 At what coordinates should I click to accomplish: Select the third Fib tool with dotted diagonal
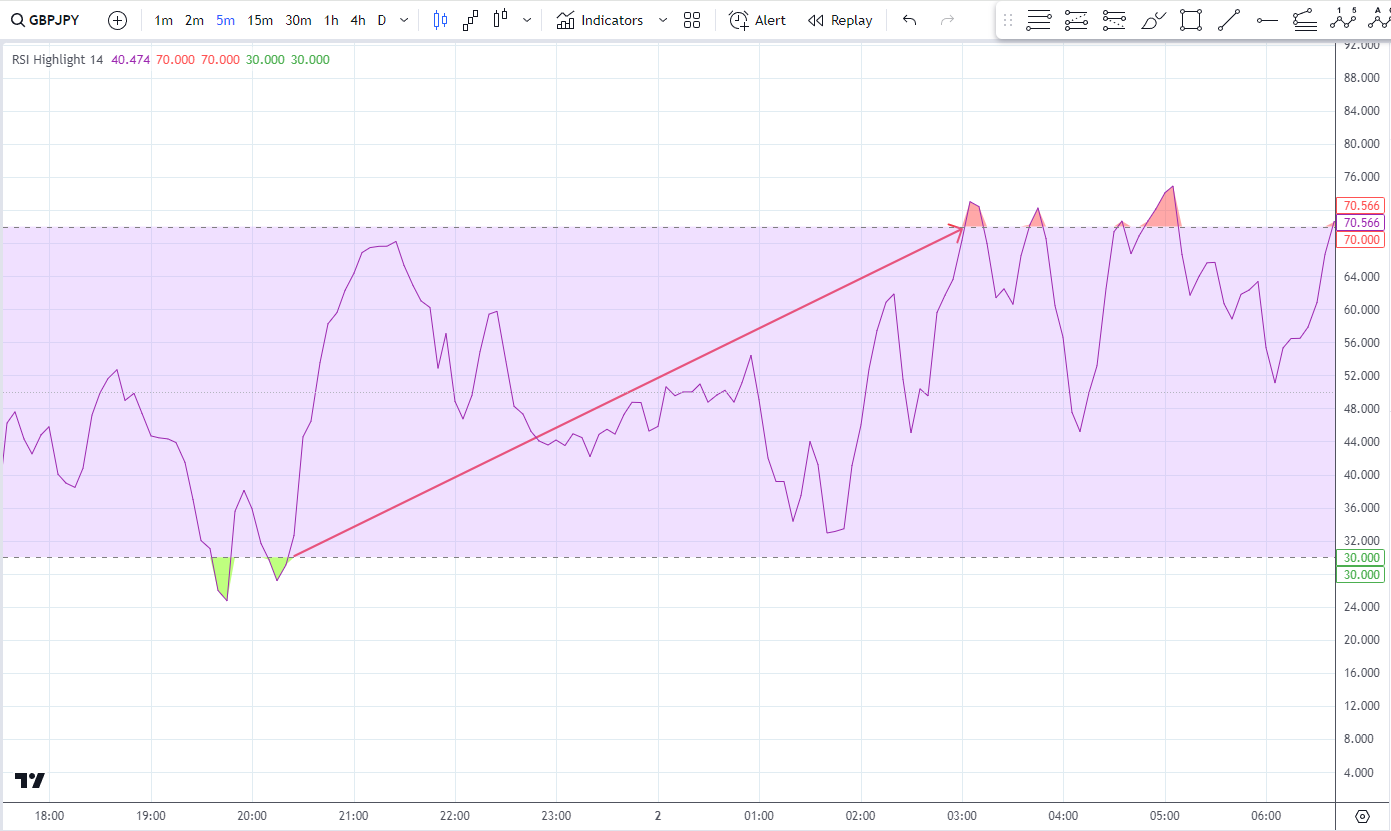(x=1113, y=20)
